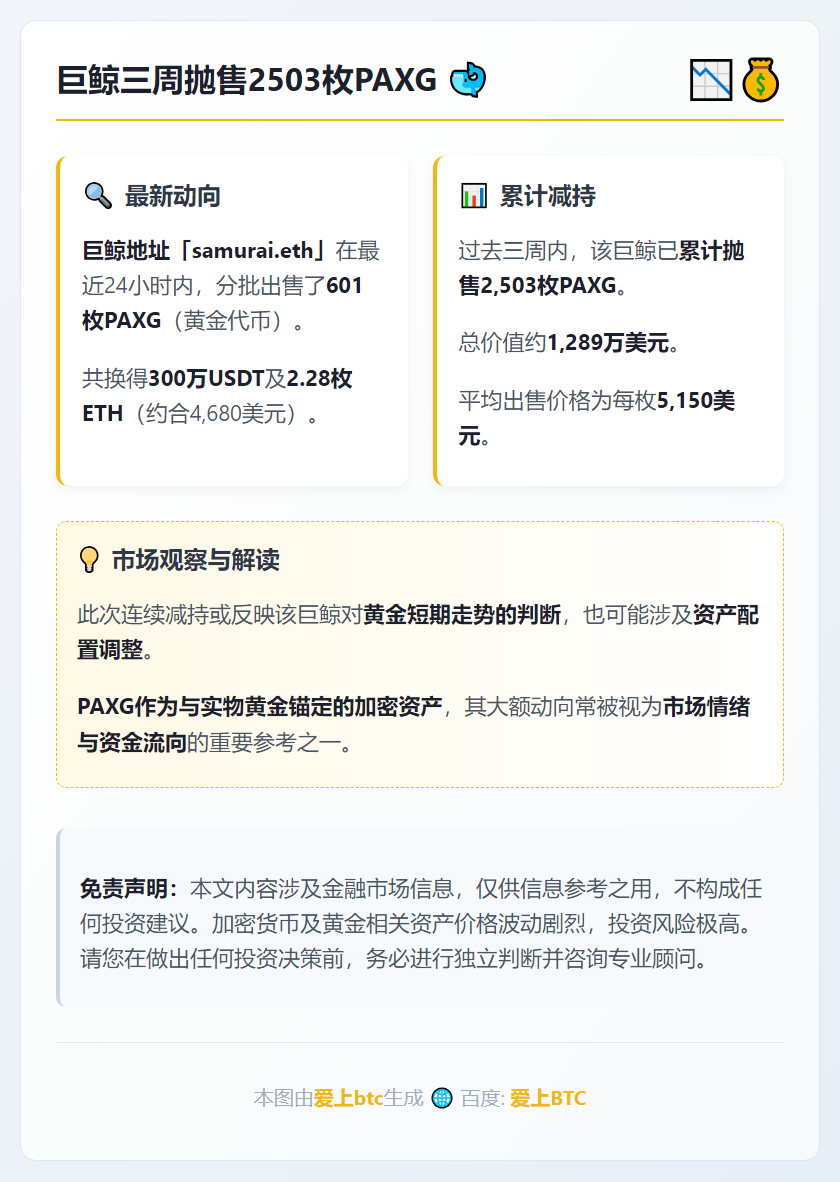Click the title 巨鲸三周抛售2503枚PAXG
840x1182 pixels.
tap(247, 80)
